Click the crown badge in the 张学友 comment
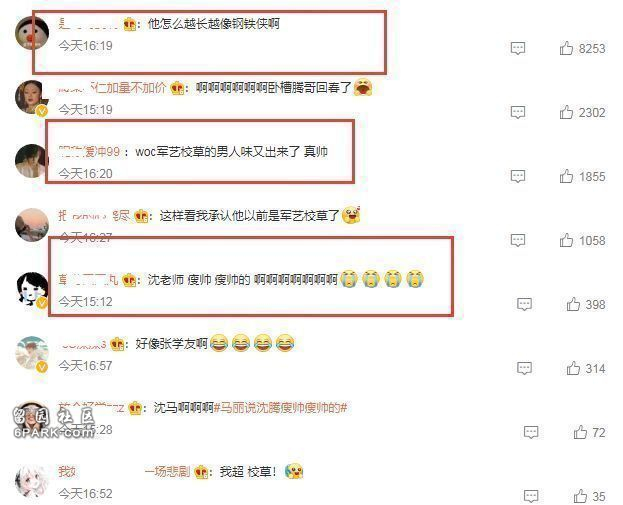The image size is (623, 505). click(117, 344)
